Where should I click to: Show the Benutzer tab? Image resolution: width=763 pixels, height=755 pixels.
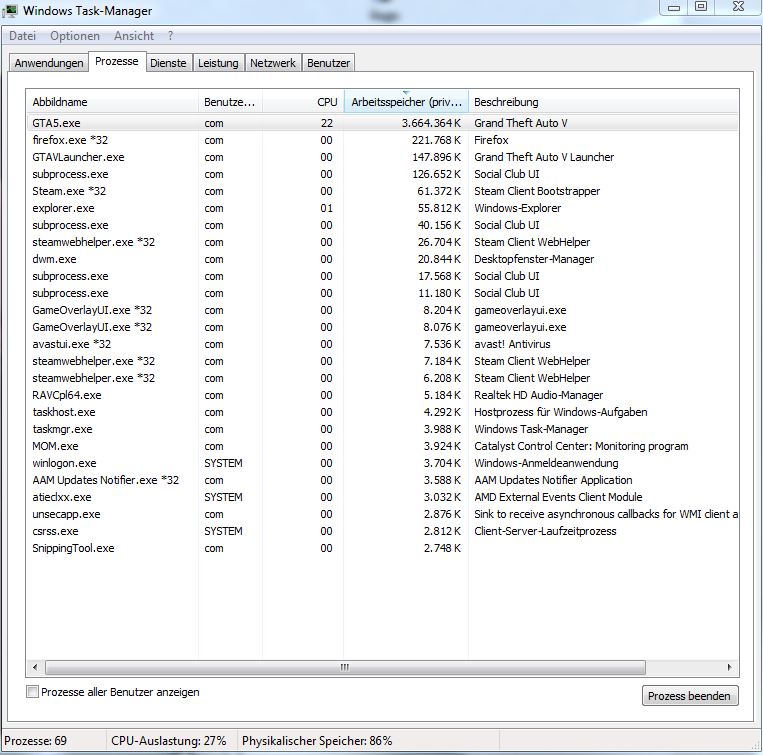click(328, 63)
